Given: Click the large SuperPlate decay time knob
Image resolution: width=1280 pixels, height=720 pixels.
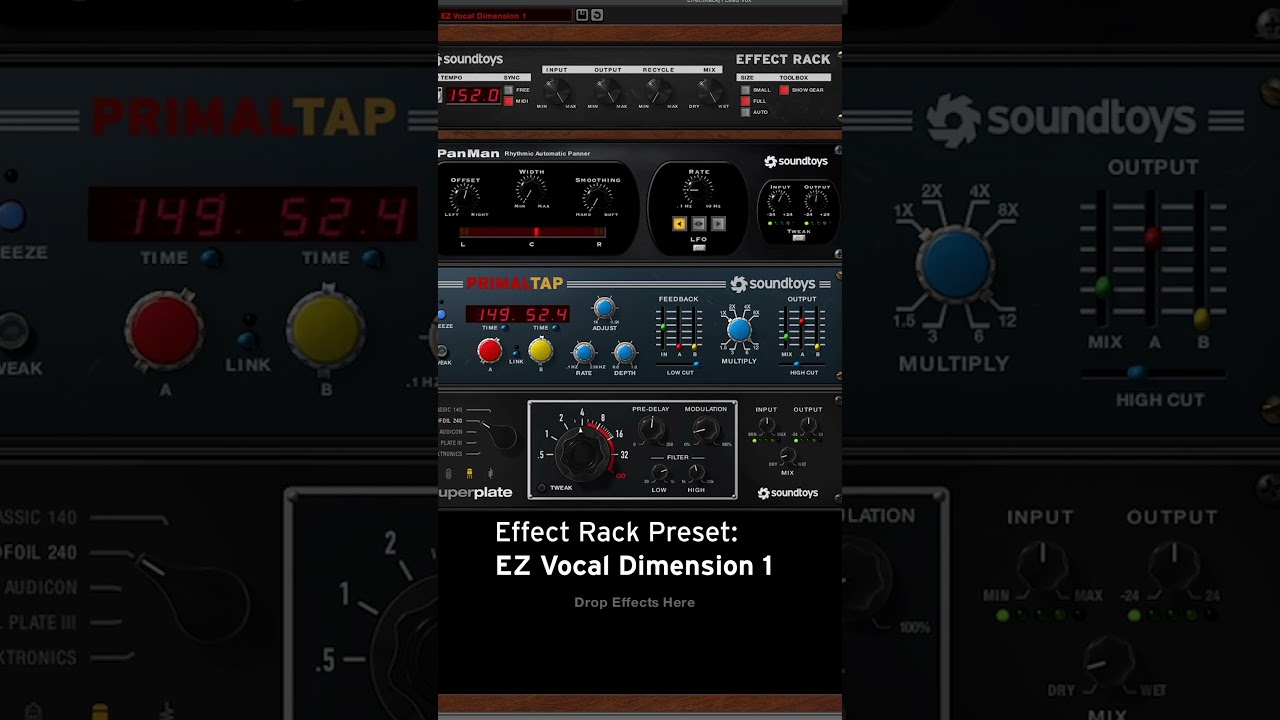Looking at the screenshot, I should tap(581, 452).
